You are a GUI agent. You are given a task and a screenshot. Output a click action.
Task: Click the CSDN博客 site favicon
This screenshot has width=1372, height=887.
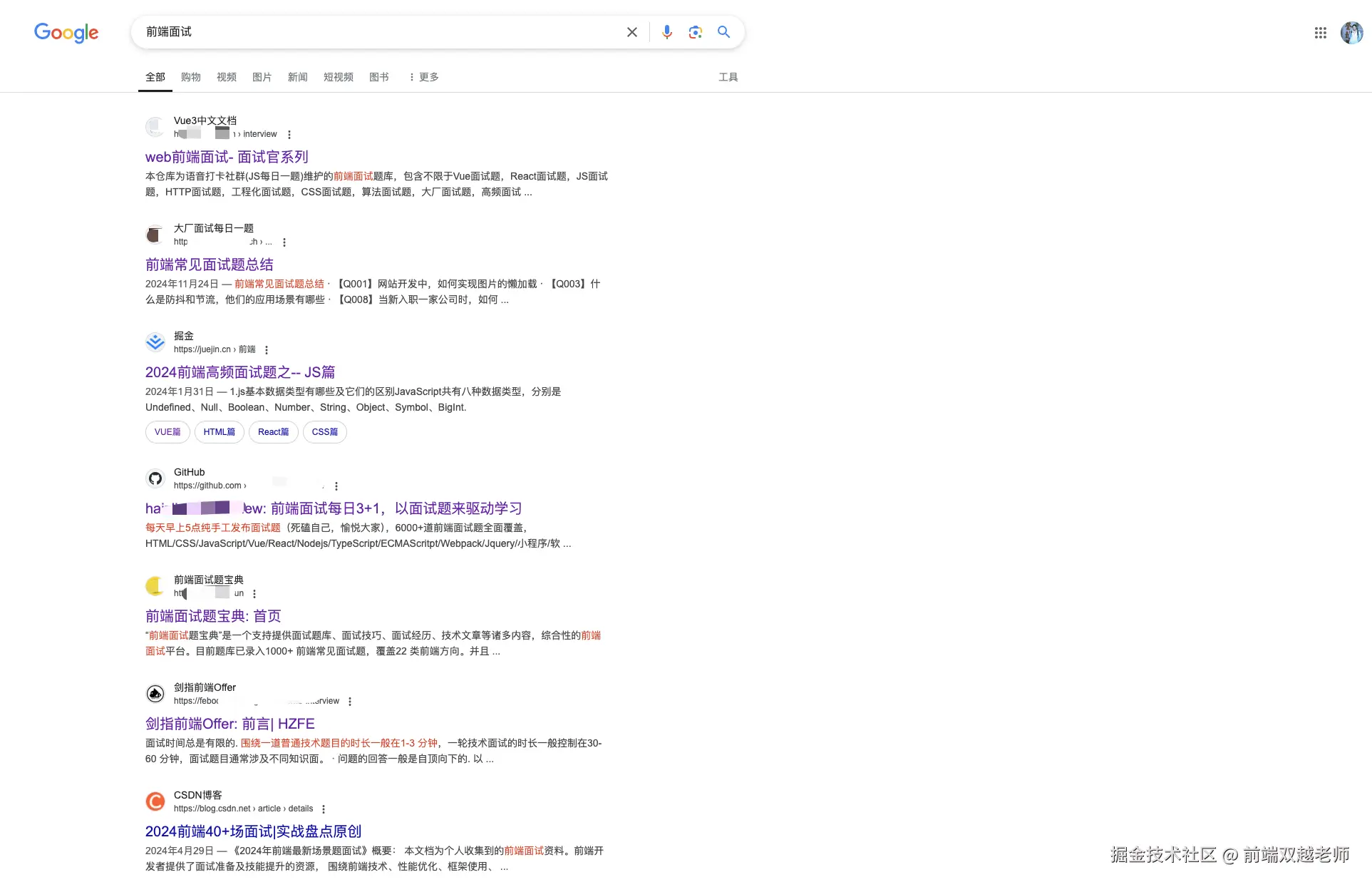[x=155, y=801]
